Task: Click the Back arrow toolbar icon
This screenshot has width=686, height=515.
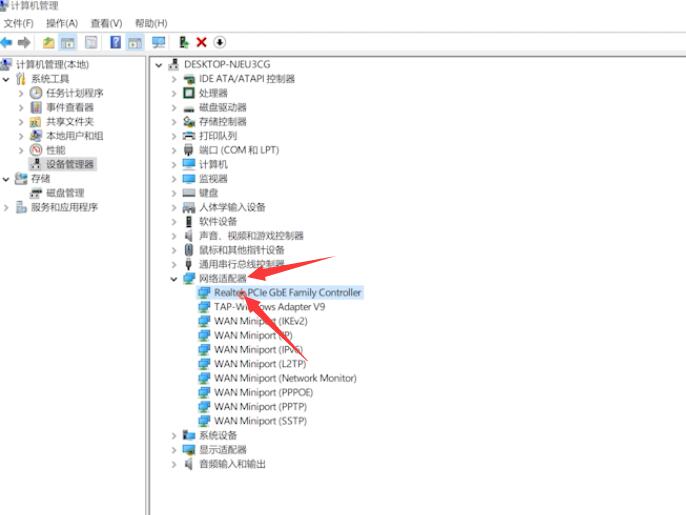Action: tap(6, 42)
